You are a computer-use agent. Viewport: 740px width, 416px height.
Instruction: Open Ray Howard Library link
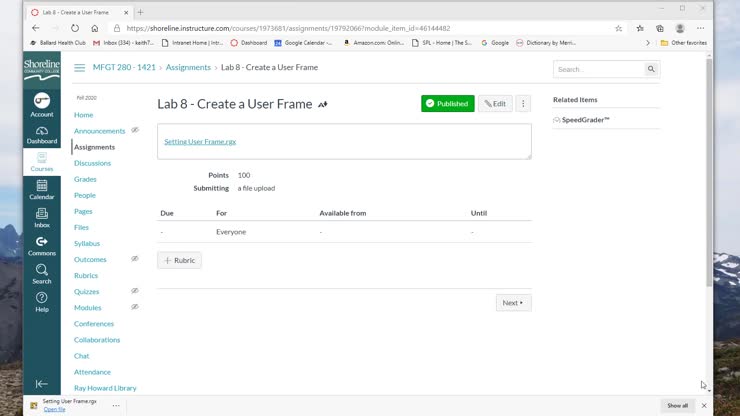pos(105,388)
